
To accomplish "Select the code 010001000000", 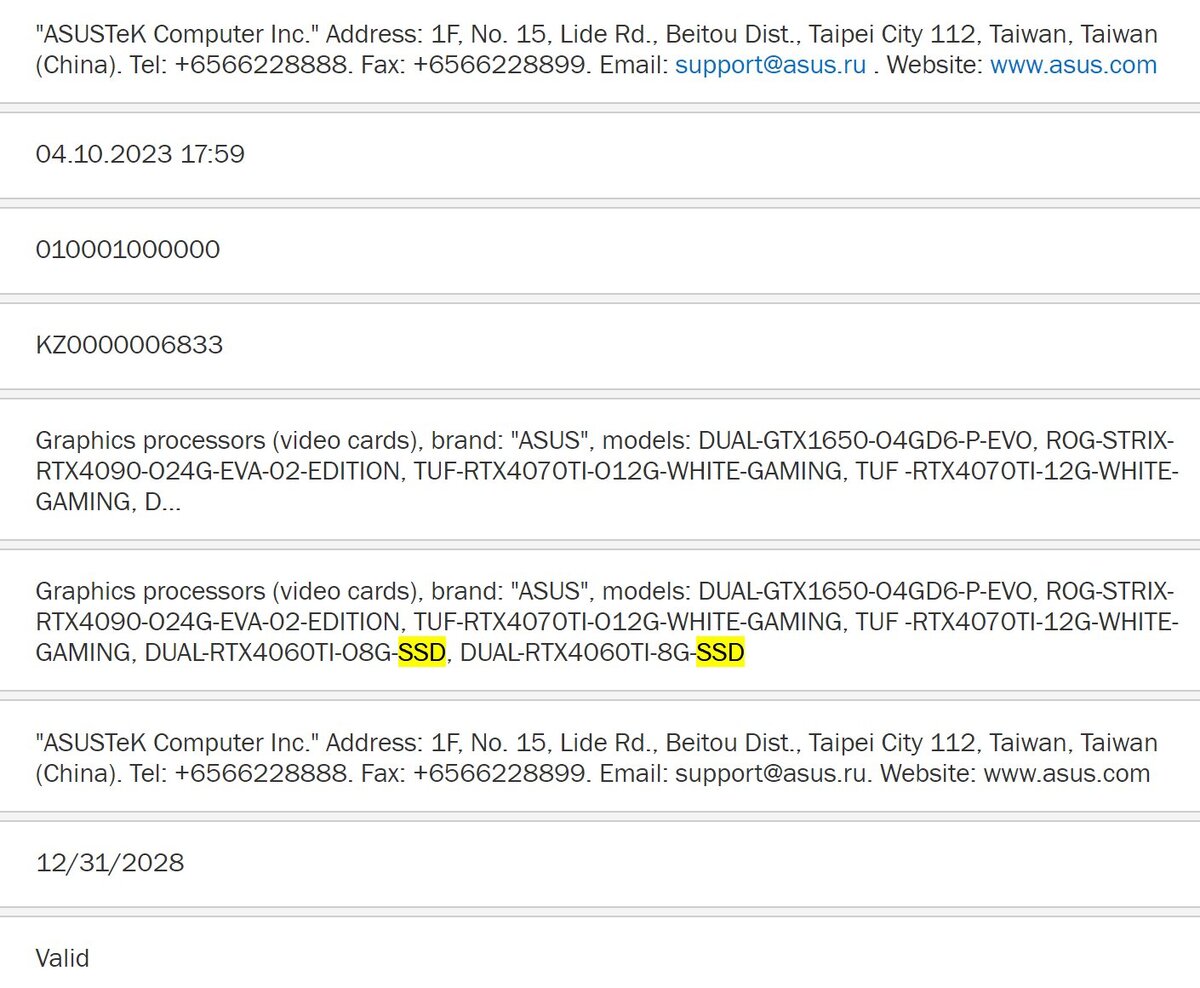I will [x=127, y=249].
